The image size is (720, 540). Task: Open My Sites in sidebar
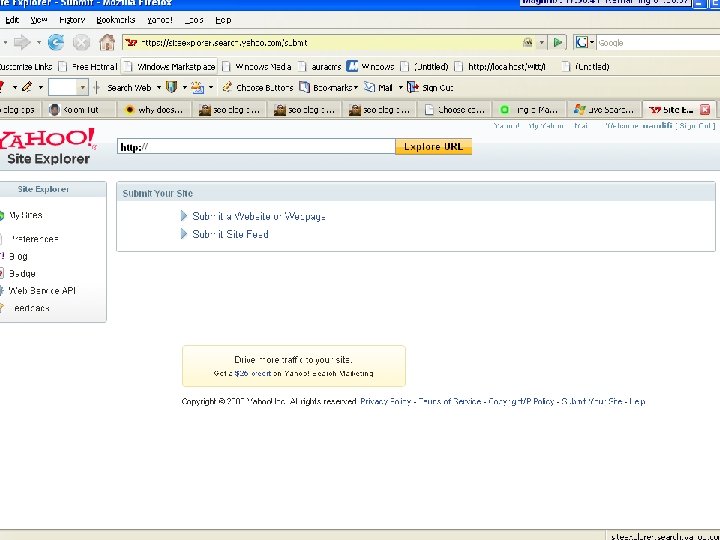point(26,215)
